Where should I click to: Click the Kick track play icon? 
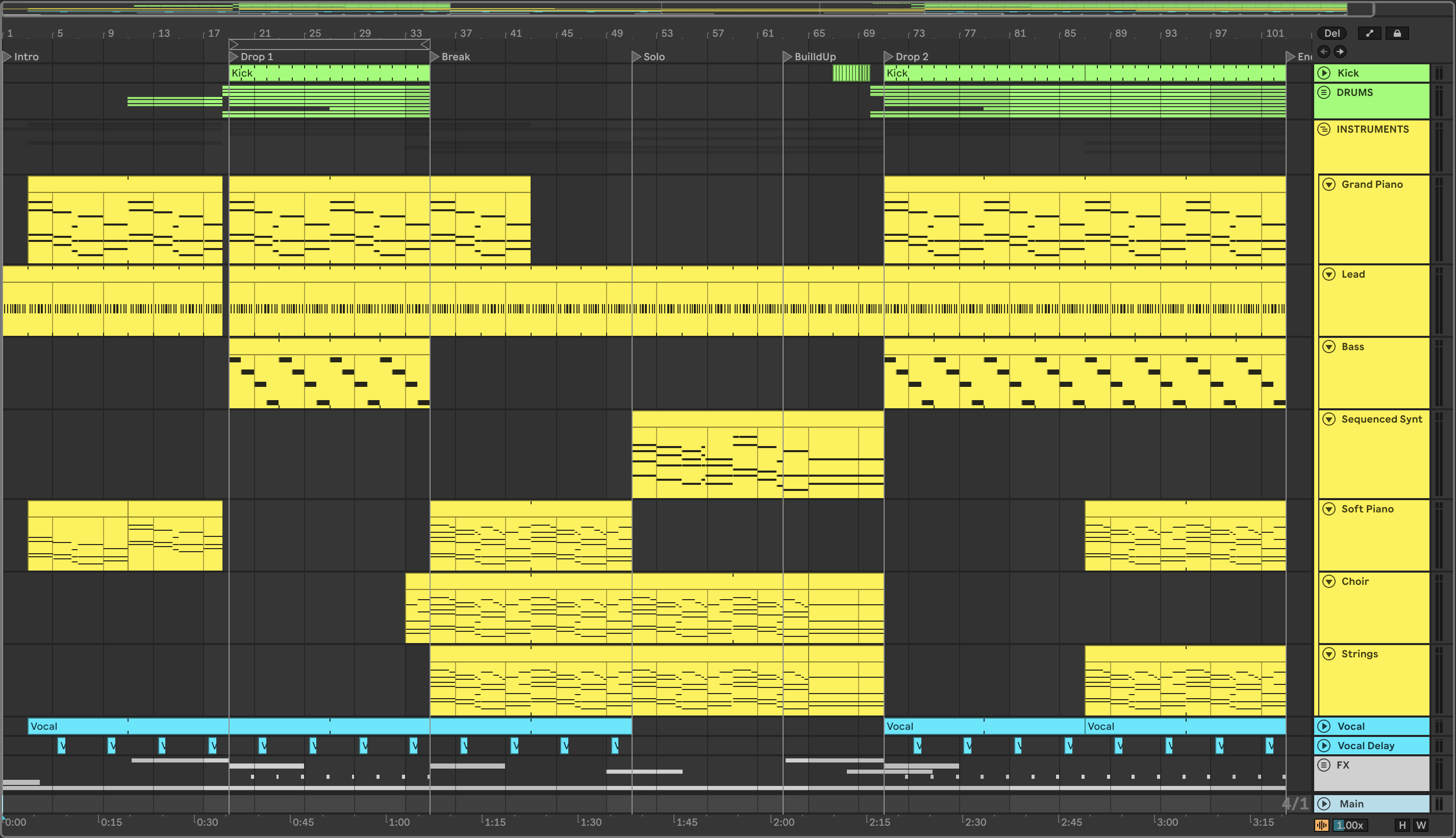point(1324,73)
